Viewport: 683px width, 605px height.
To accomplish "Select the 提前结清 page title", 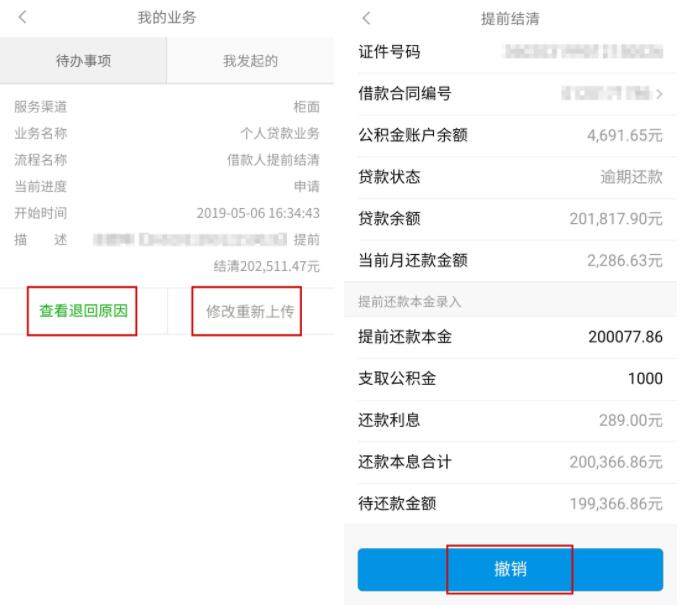I will 510,19.
